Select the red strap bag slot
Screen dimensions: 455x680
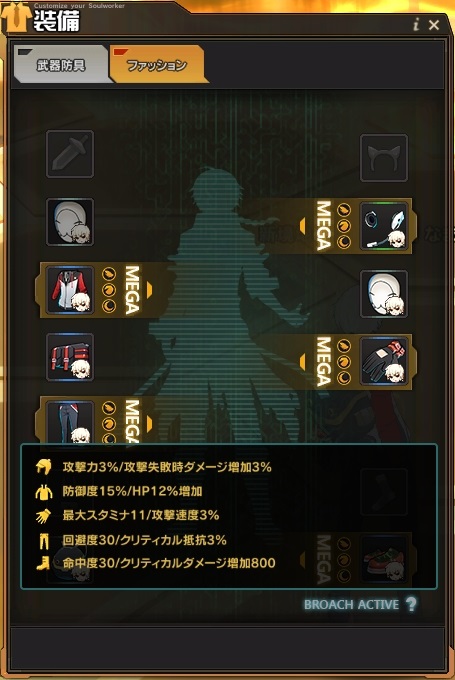coord(70,357)
